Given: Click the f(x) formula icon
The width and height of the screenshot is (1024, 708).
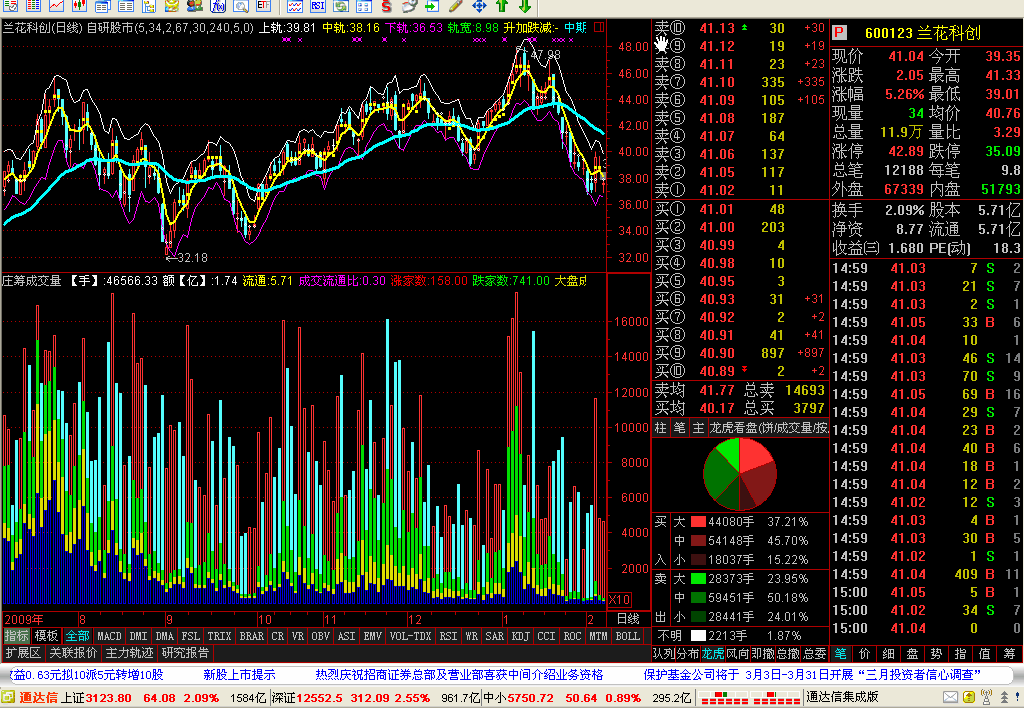Looking at the screenshot, I should tap(217, 7).
